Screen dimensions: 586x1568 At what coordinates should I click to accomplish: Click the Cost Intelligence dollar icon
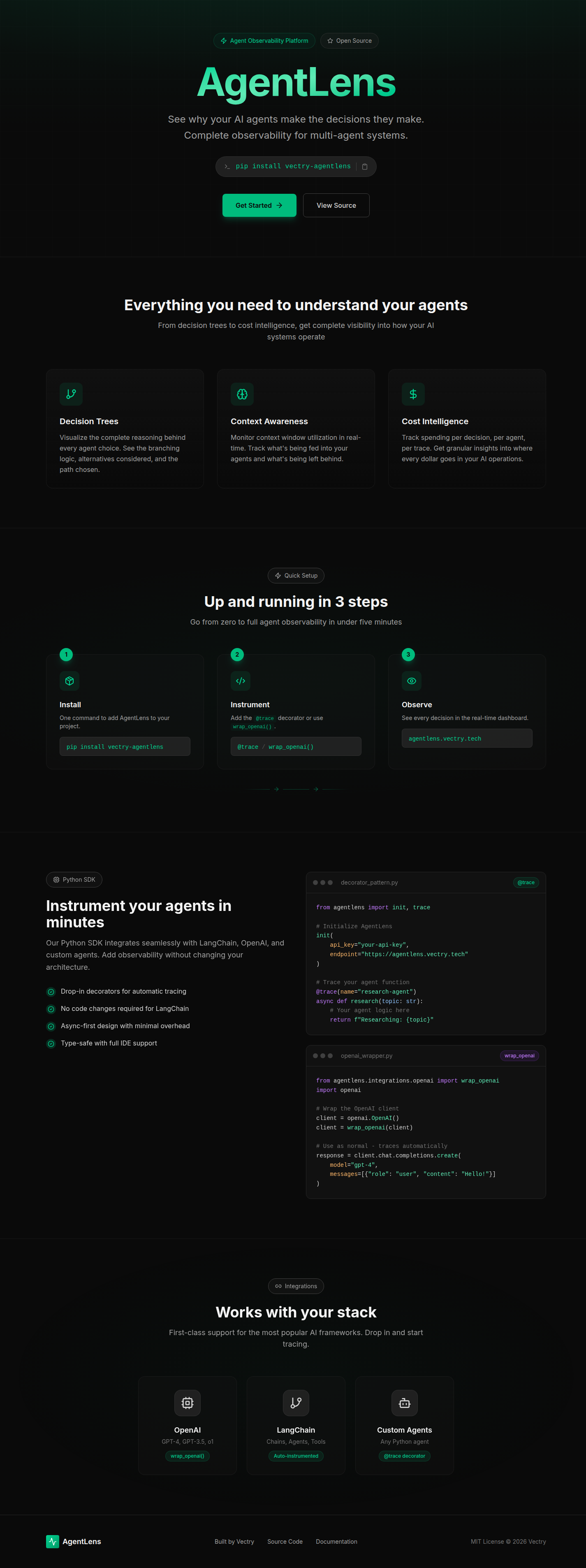[413, 394]
